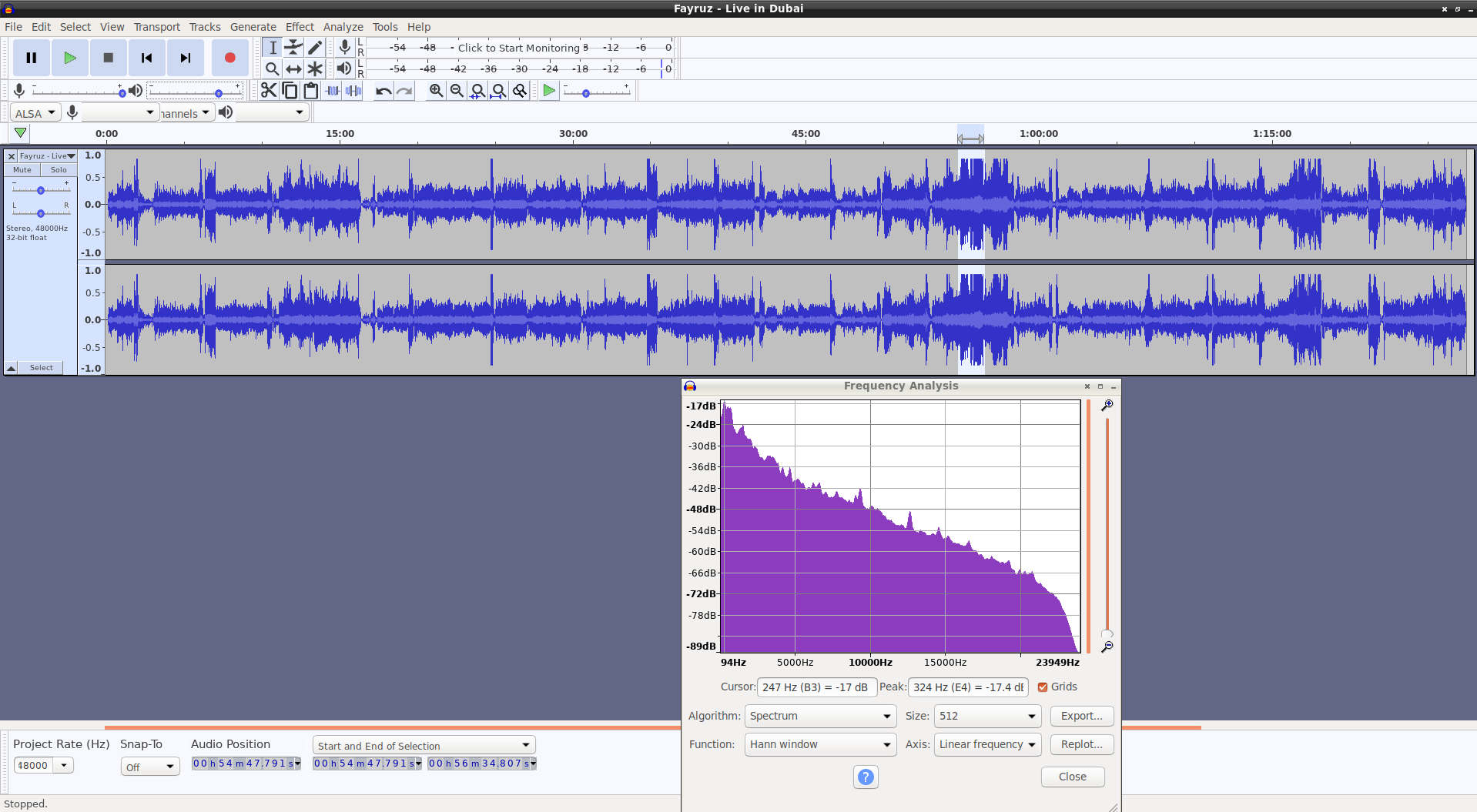
Task: Click the green timeline pin triangle
Action: pyautogui.click(x=21, y=133)
